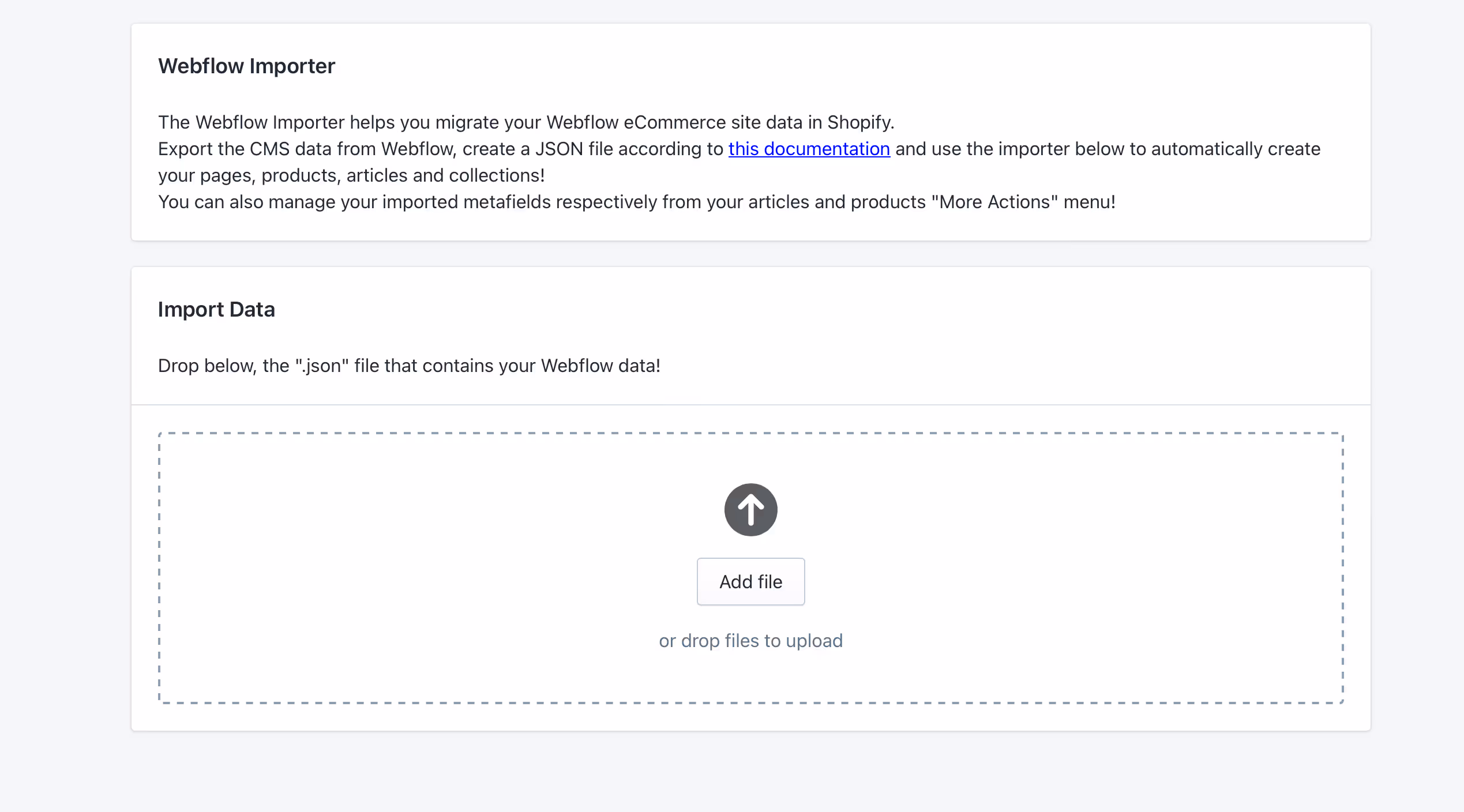Screen dimensions: 1464x812
Task: Click the Webflow Importer heading
Action: [x=246, y=66]
